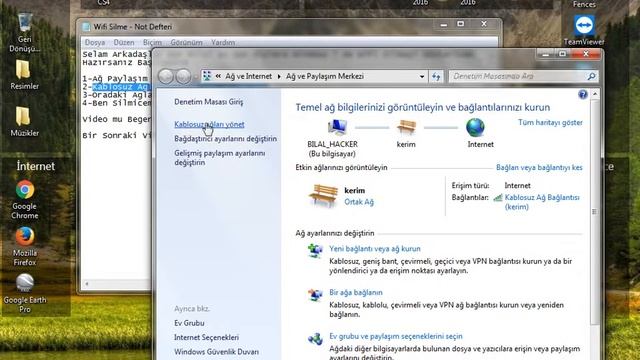Click the BILAL_HACKER computer icon in the network map
The image size is (640, 360).
[337, 128]
